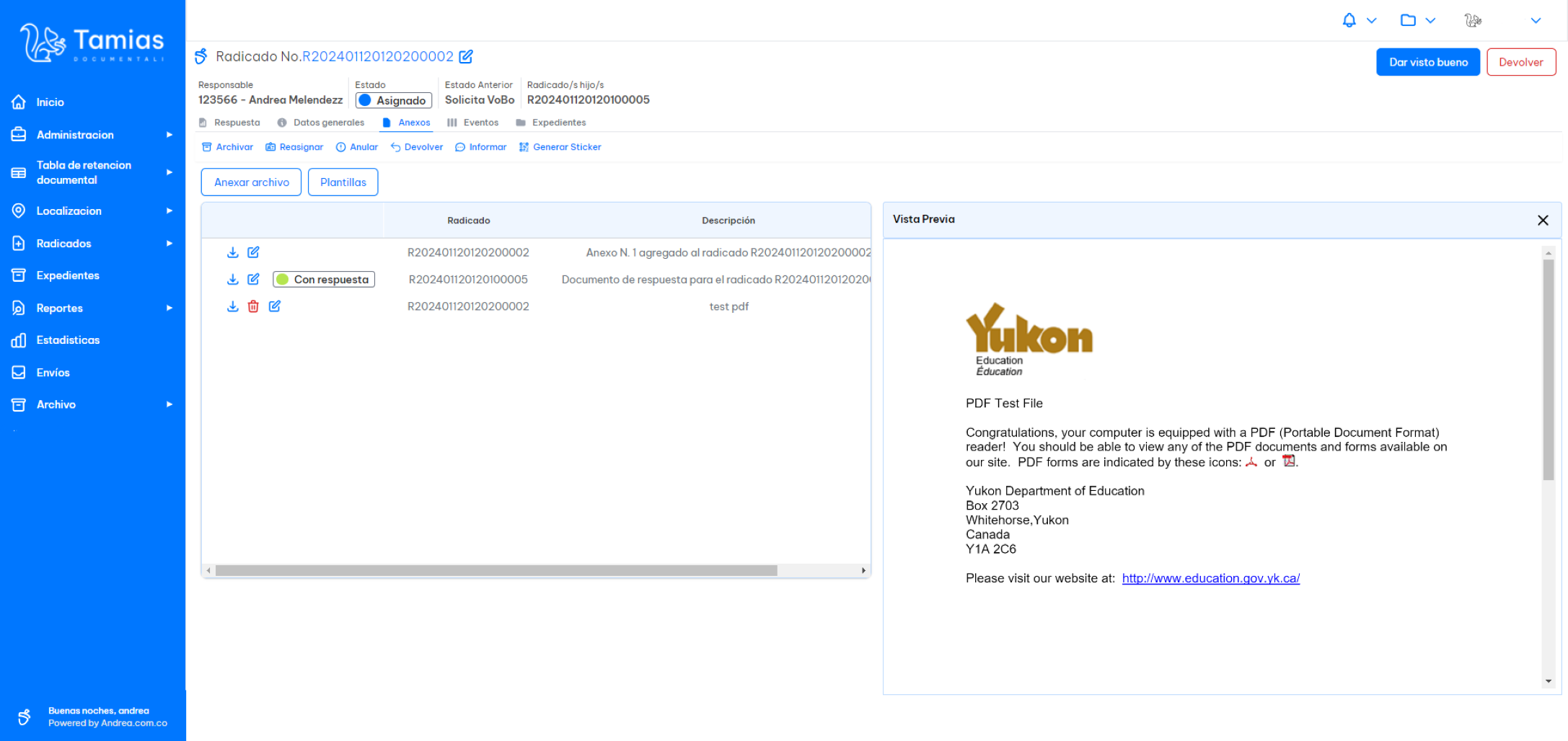
Task: Open the notifications bell
Action: [1349, 20]
